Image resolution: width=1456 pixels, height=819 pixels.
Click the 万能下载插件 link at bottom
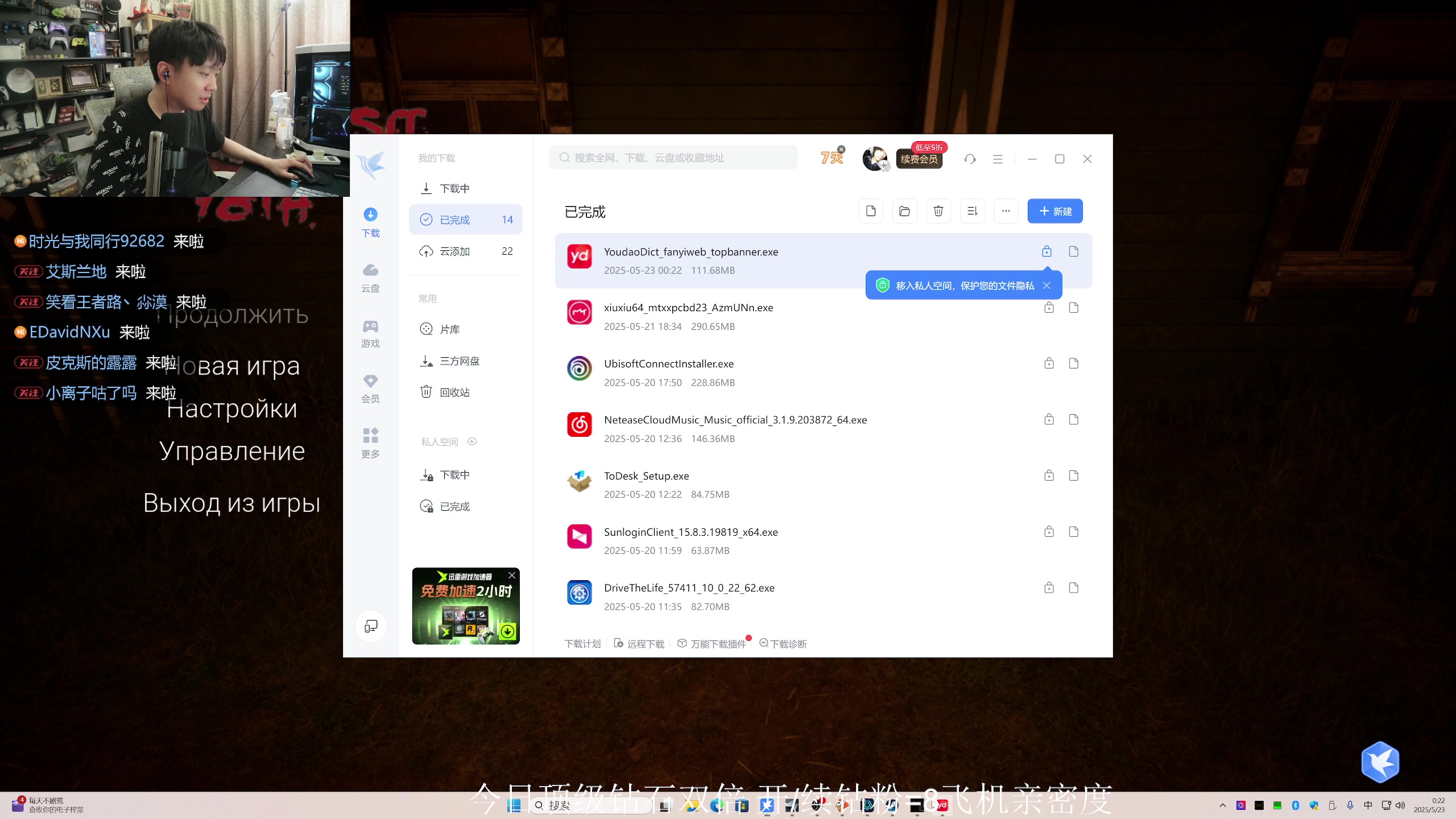point(712,644)
